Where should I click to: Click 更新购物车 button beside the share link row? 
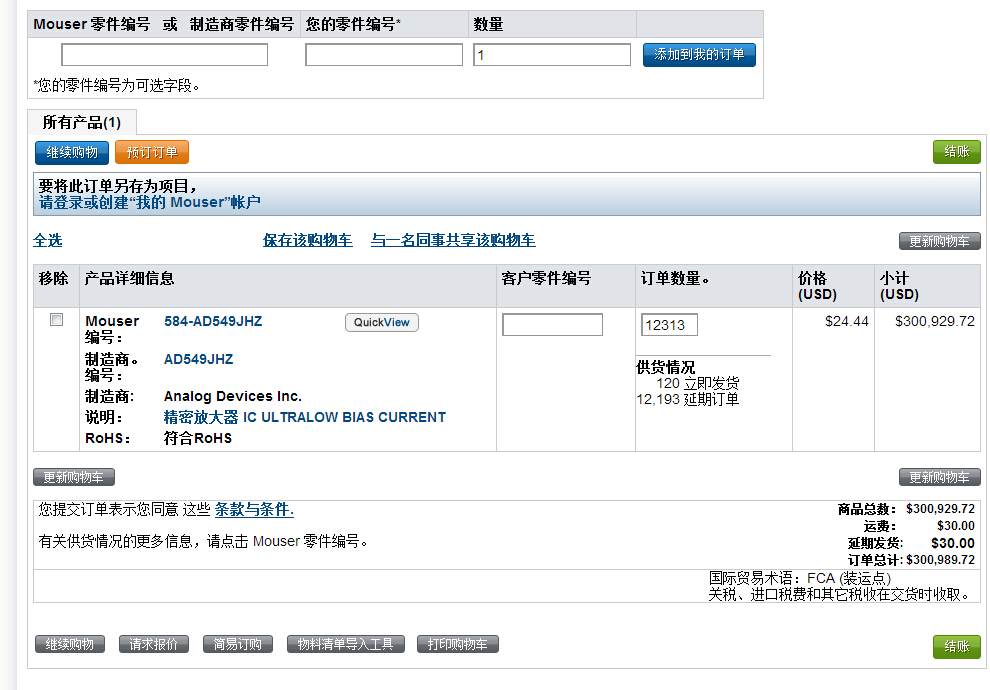click(x=939, y=241)
